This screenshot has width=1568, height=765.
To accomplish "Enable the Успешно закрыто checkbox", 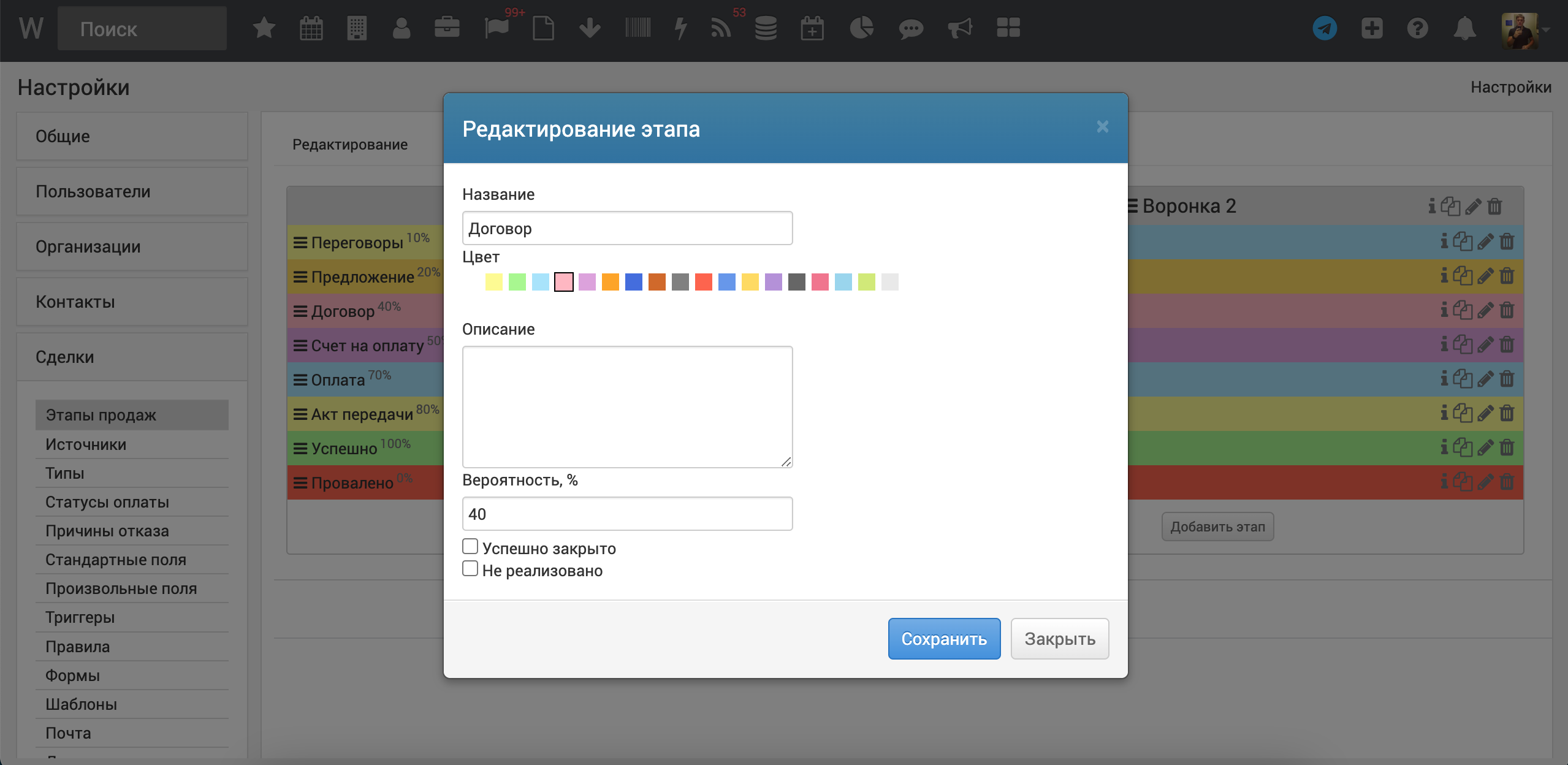I will point(470,546).
